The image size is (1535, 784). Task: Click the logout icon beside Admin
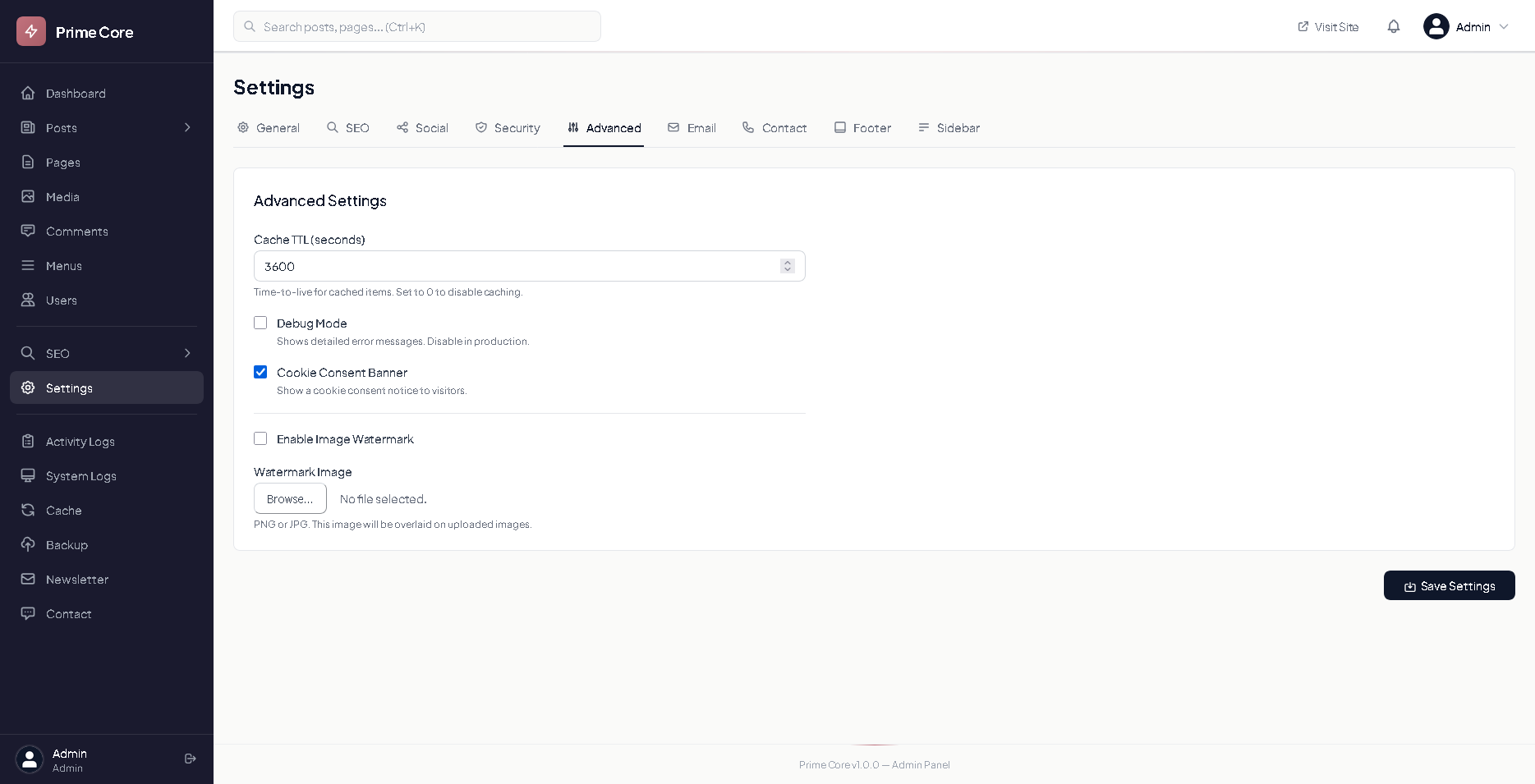191,759
